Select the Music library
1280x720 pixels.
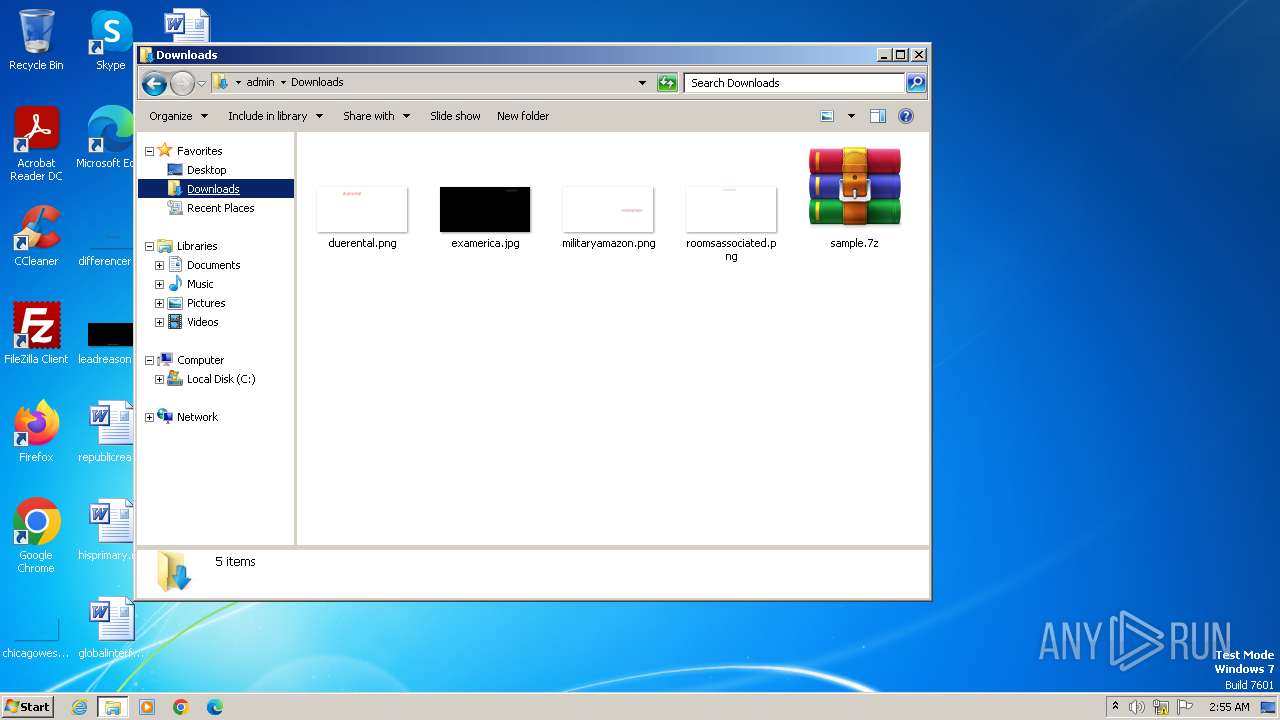[x=200, y=284]
